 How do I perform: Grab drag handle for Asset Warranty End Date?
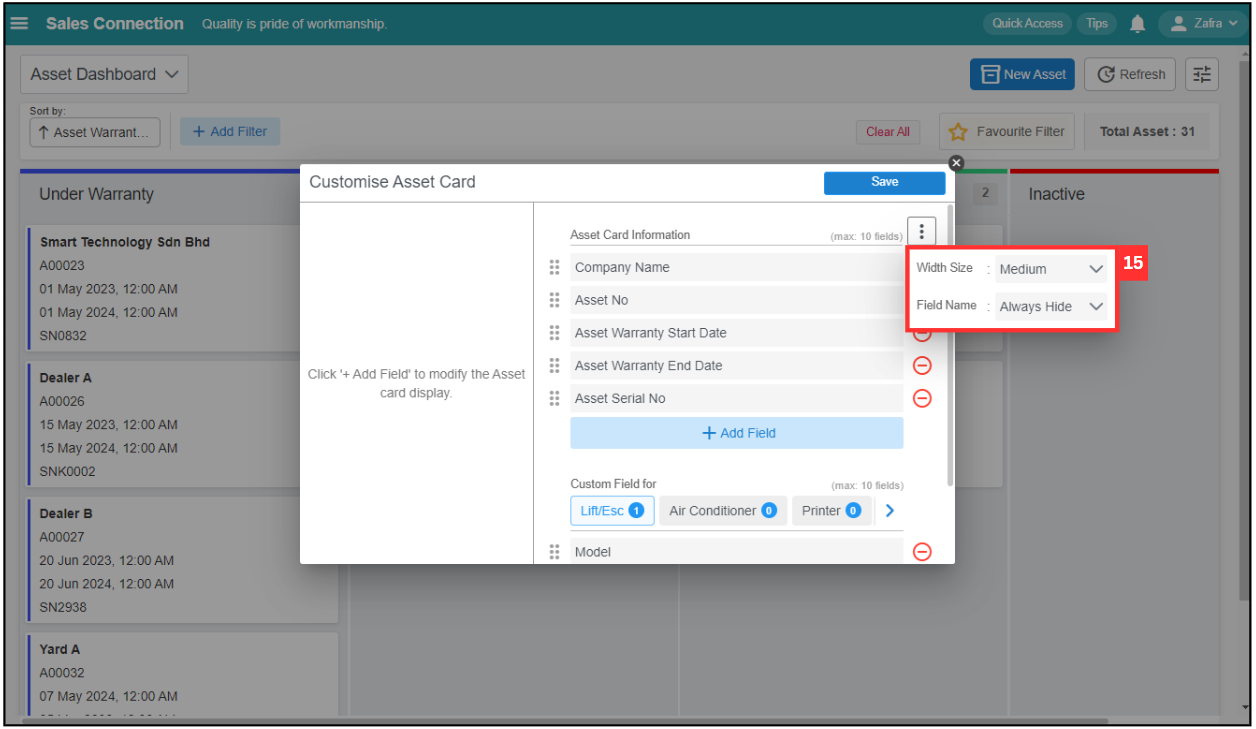click(x=554, y=366)
